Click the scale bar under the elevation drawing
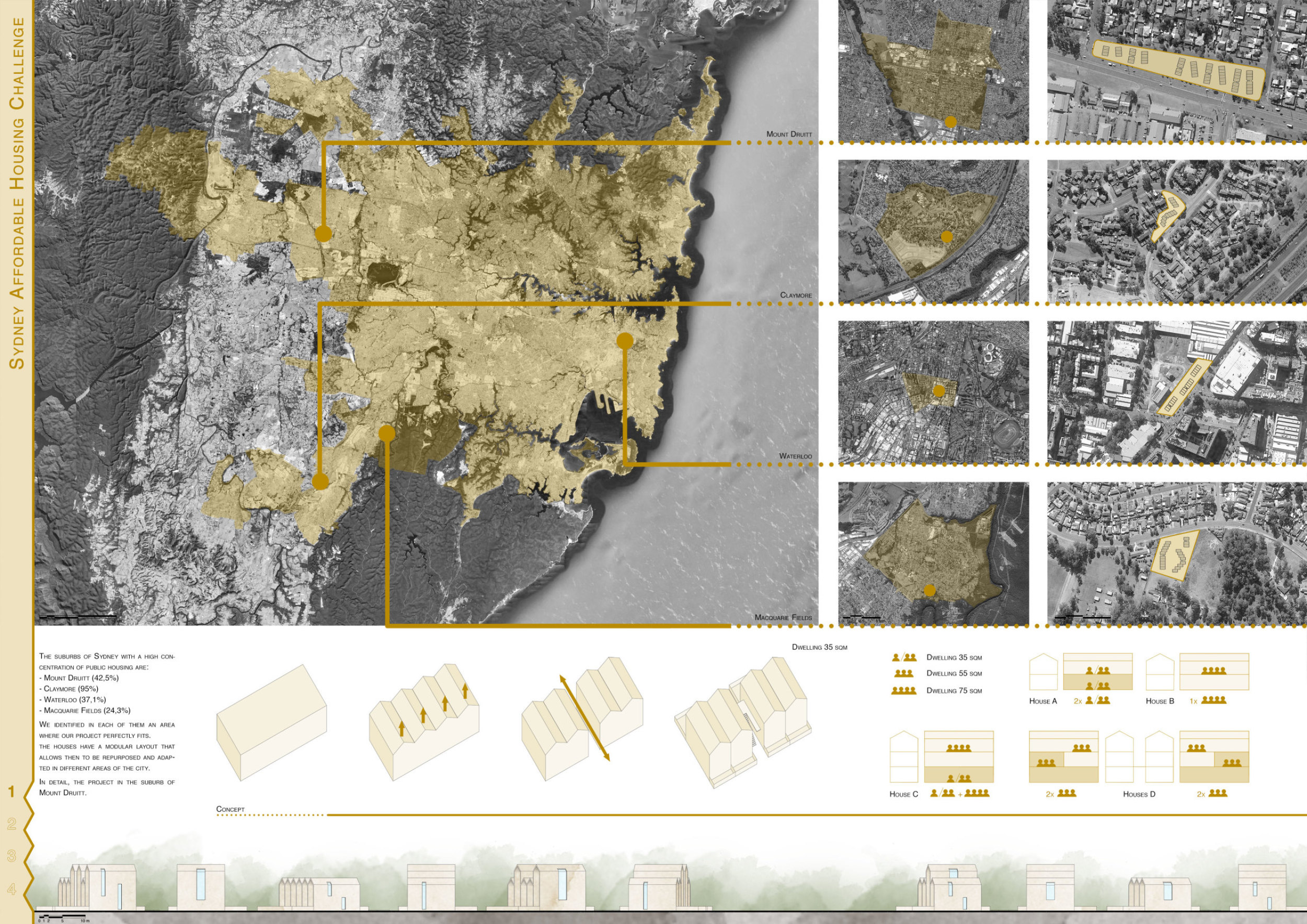 [x=64, y=916]
